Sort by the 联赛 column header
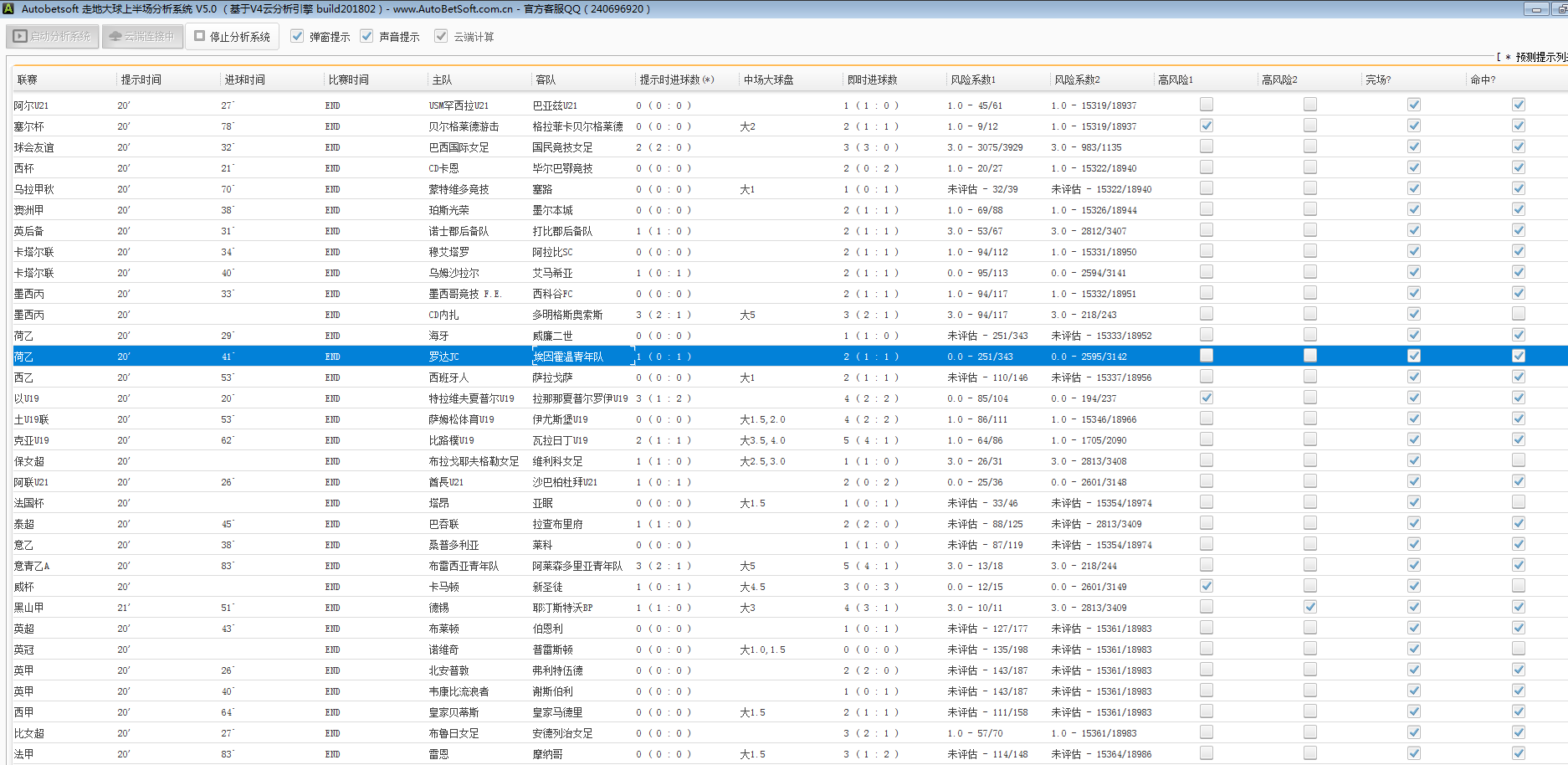This screenshot has width=1568, height=765. pos(28,80)
